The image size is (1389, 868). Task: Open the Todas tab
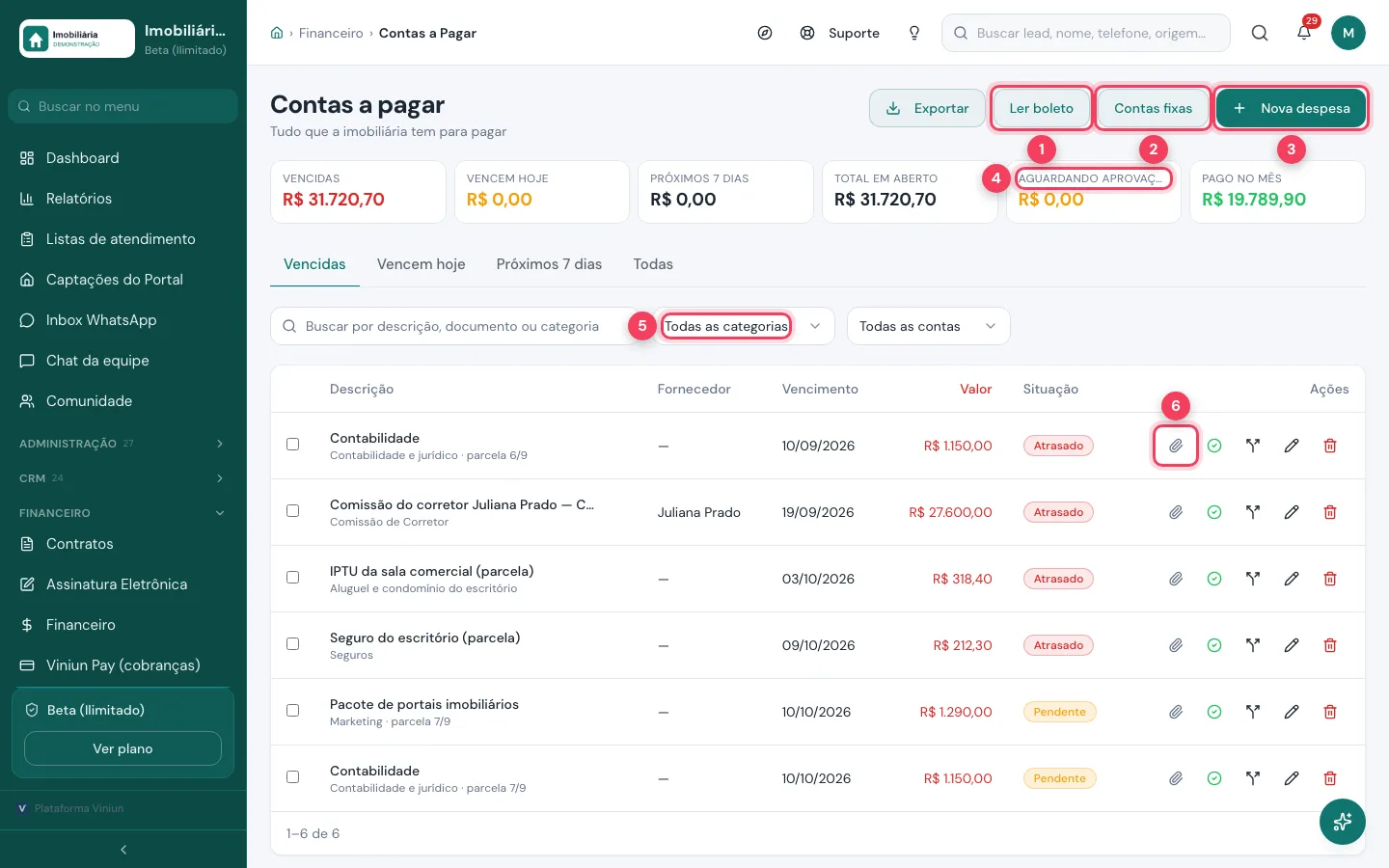click(653, 264)
